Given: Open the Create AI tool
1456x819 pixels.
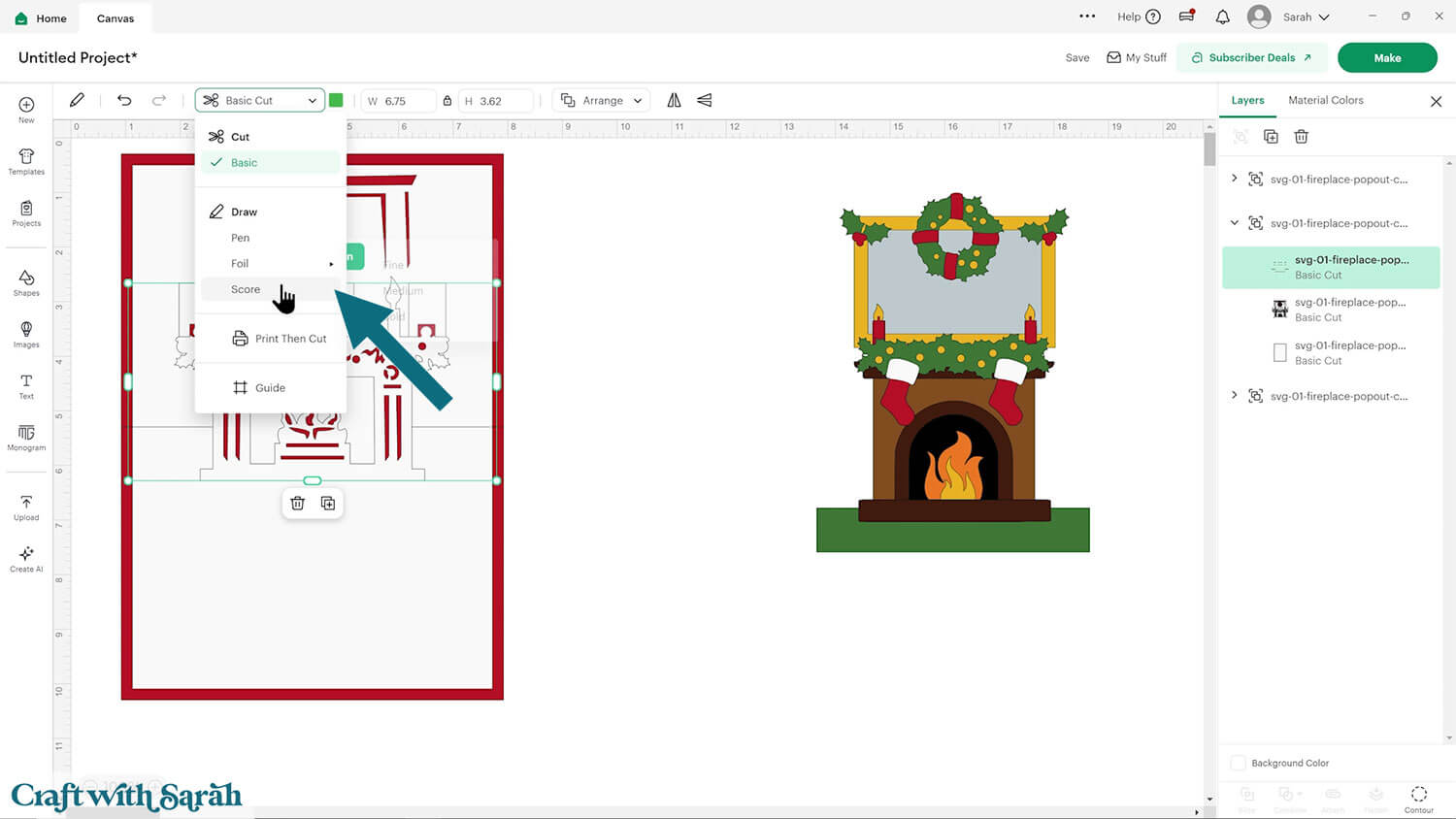Looking at the screenshot, I should pyautogui.click(x=26, y=558).
